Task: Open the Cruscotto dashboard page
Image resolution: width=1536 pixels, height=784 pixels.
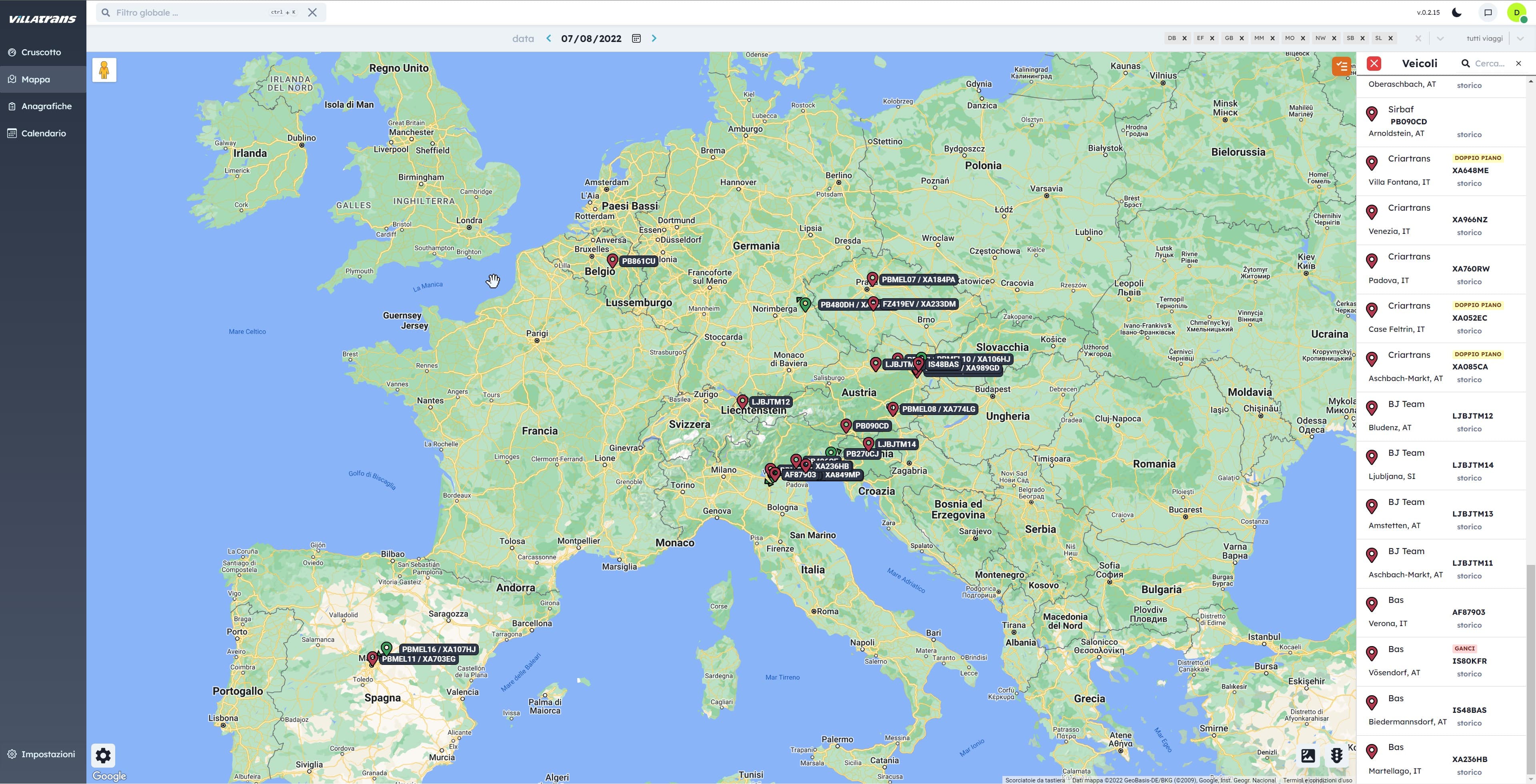Action: click(43, 52)
